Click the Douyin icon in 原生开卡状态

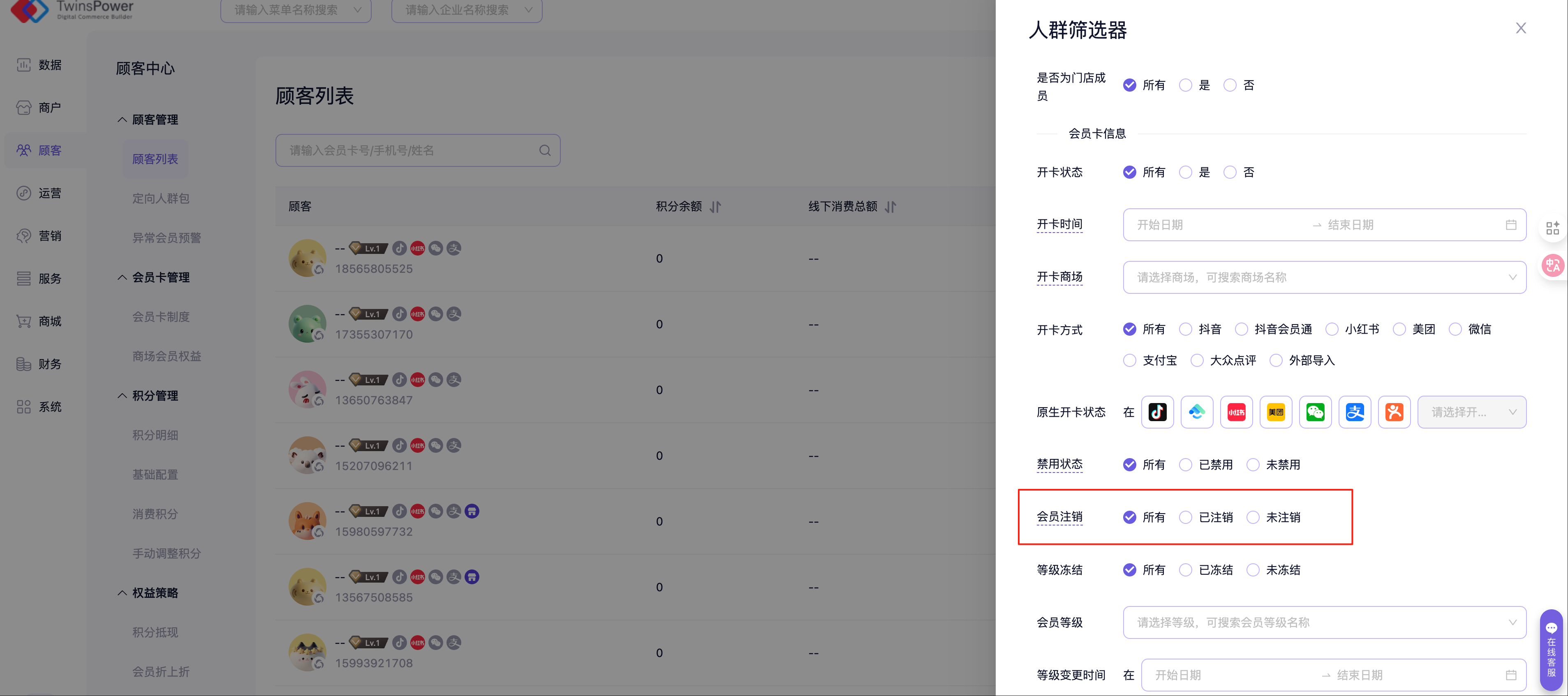[x=1157, y=412]
